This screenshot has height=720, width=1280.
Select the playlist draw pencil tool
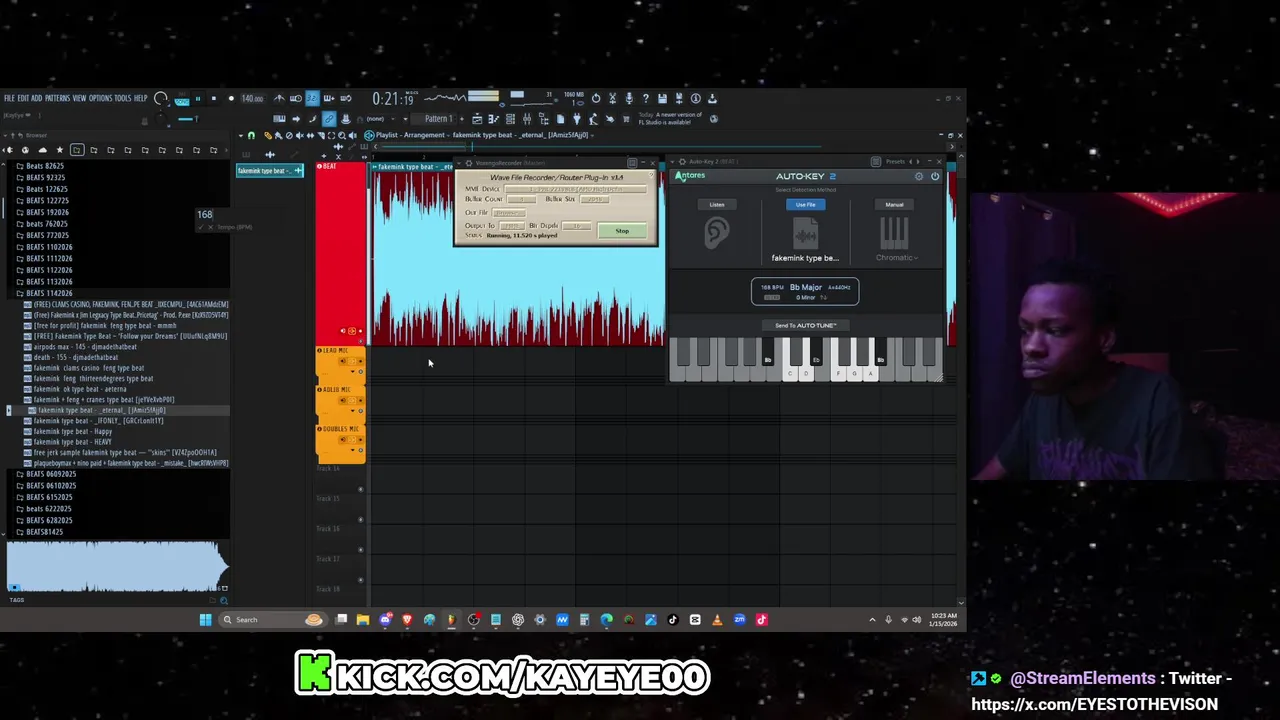pos(268,135)
